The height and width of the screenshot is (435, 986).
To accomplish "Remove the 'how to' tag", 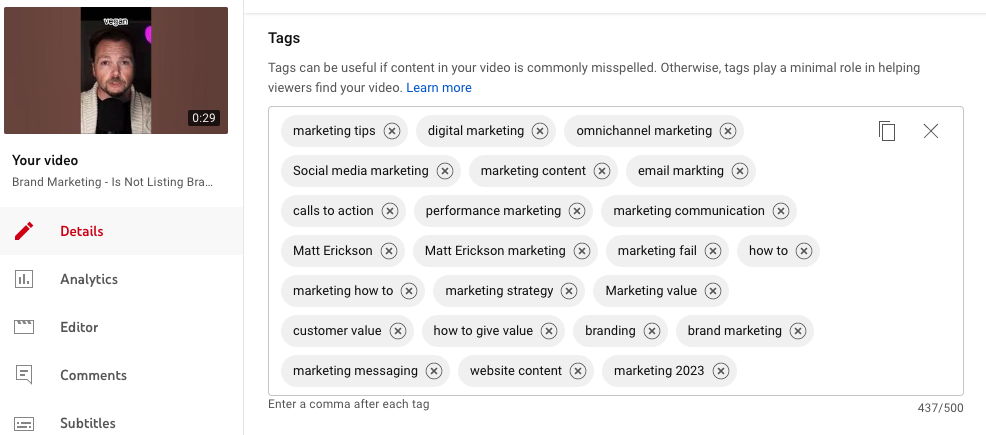I will coord(804,251).
